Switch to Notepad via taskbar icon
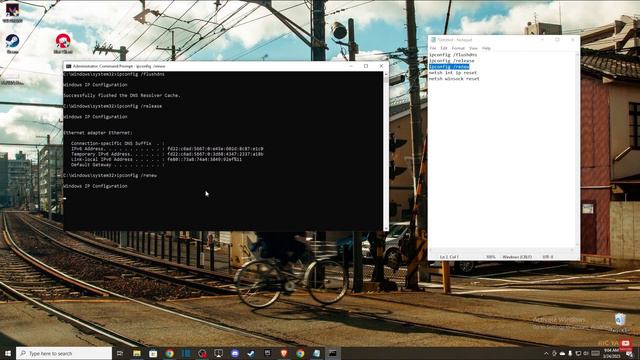Viewport: 640px width, 360px height. [316, 353]
